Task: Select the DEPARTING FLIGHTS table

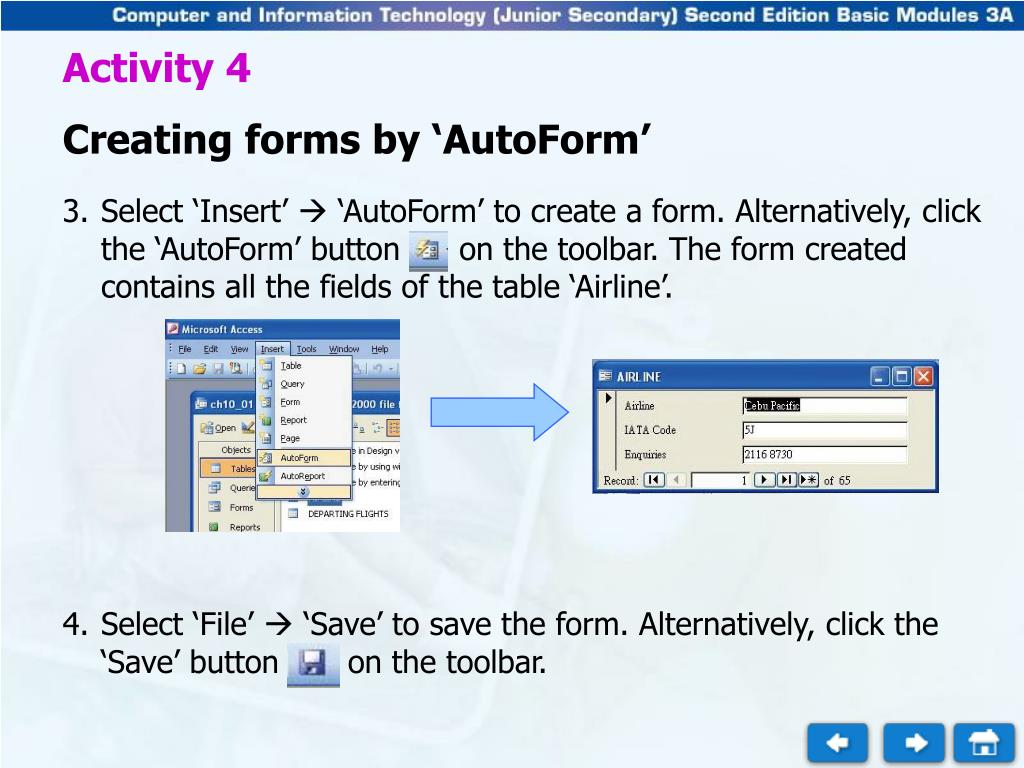Action: pyautogui.click(x=339, y=514)
